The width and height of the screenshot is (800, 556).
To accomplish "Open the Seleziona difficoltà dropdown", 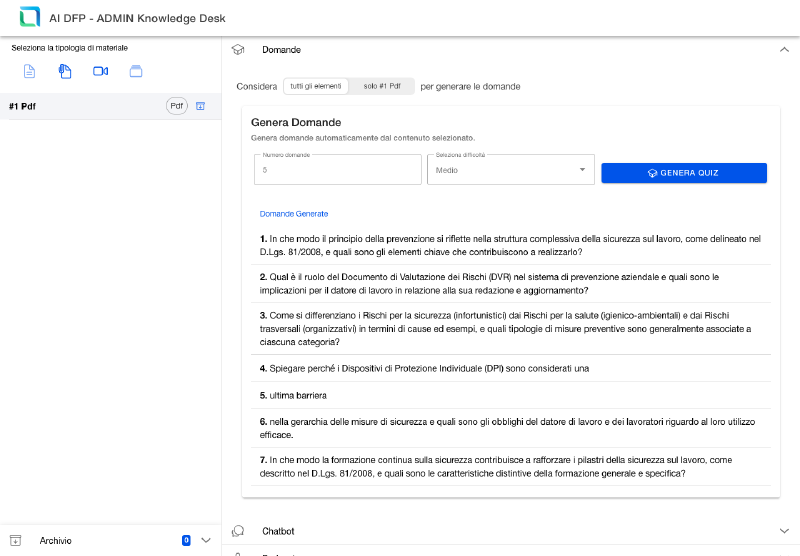I will click(x=511, y=170).
